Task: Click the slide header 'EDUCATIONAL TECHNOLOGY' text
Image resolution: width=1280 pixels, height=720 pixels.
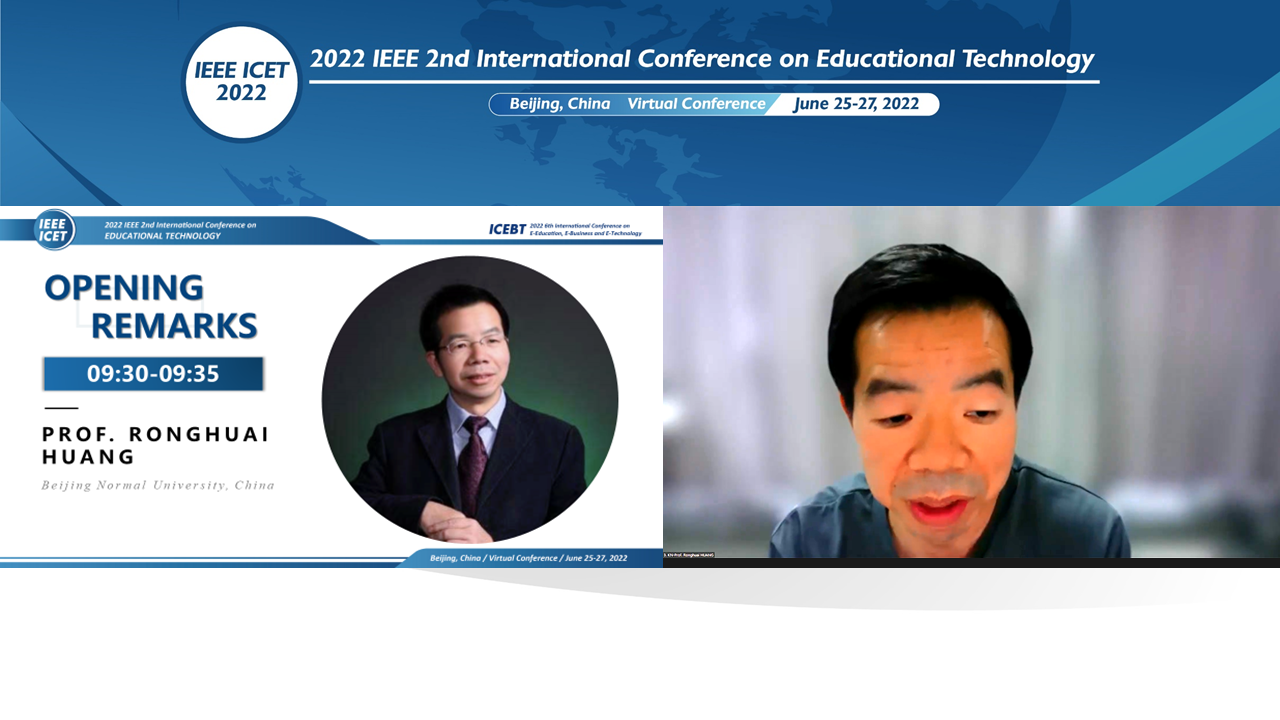Action: (162, 236)
